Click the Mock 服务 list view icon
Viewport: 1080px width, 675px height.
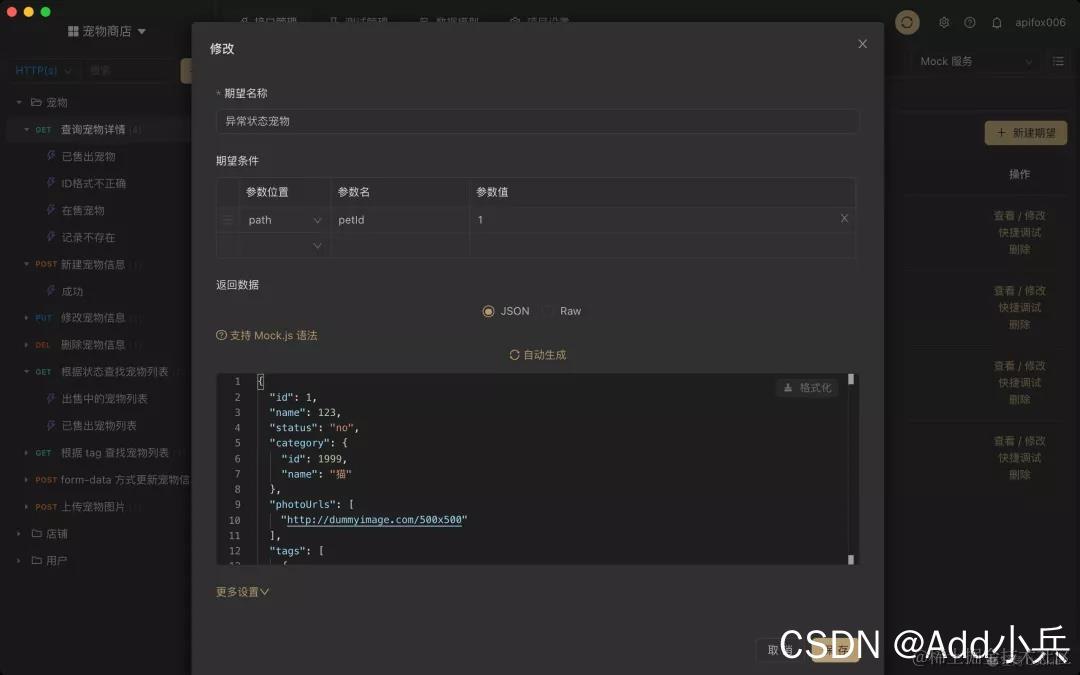click(1058, 61)
